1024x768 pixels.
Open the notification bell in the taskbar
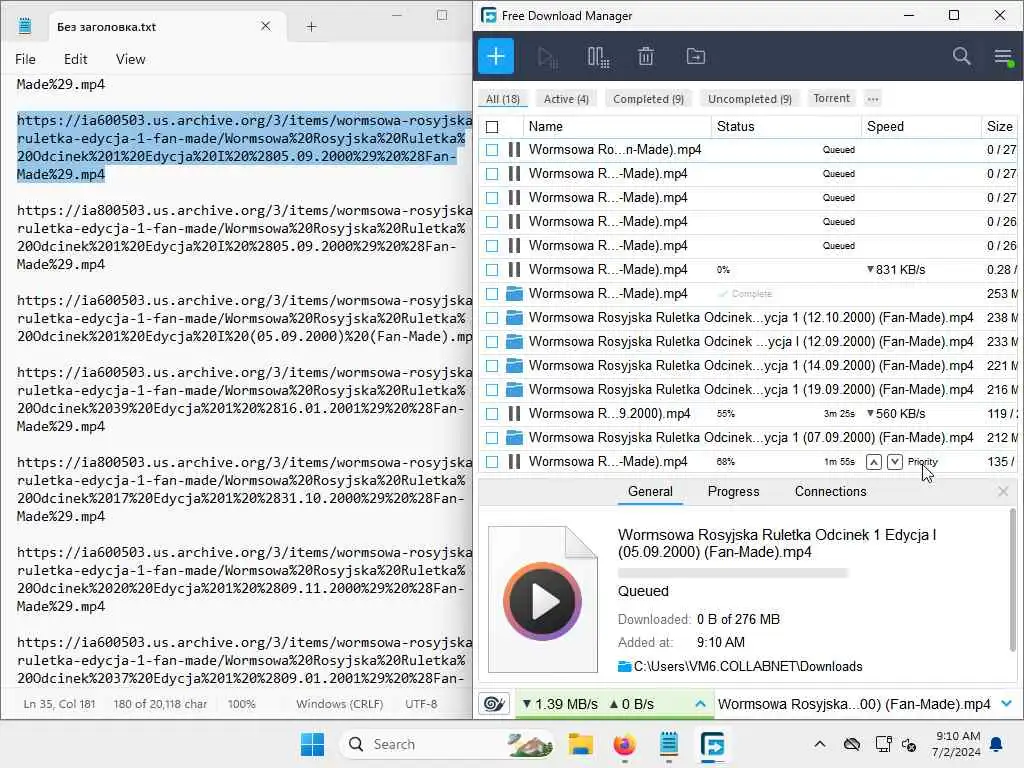click(997, 744)
